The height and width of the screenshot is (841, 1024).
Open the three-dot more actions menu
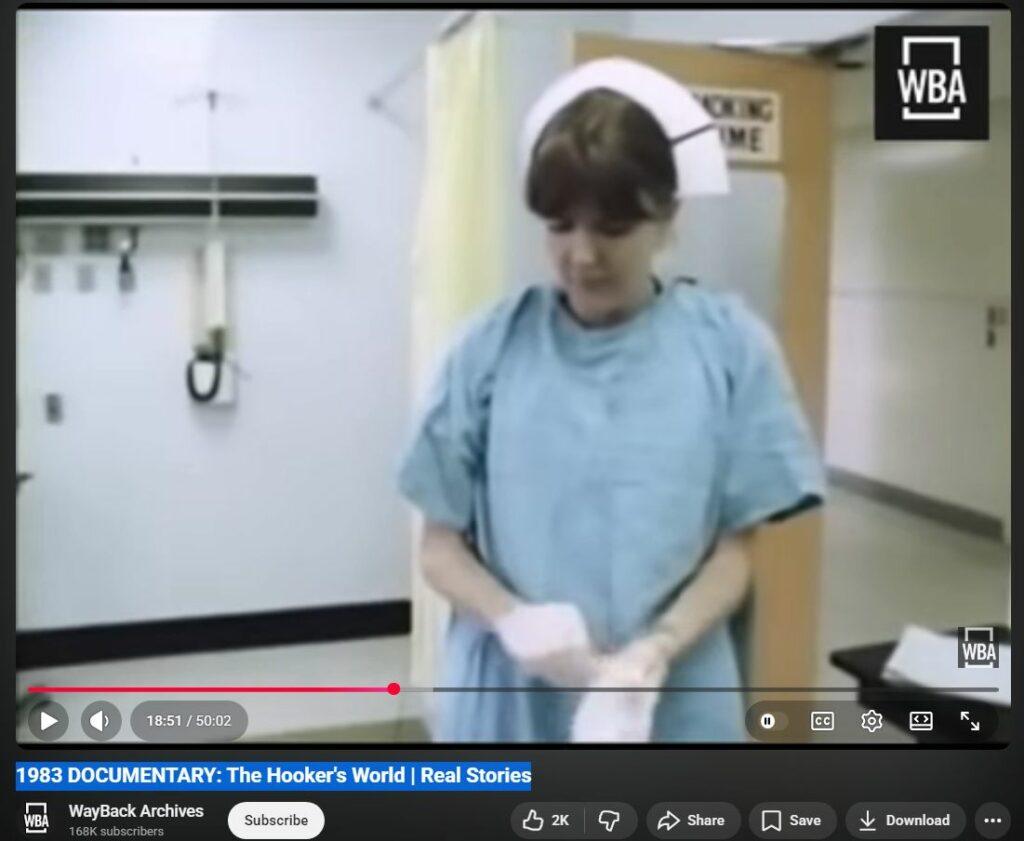(x=992, y=820)
